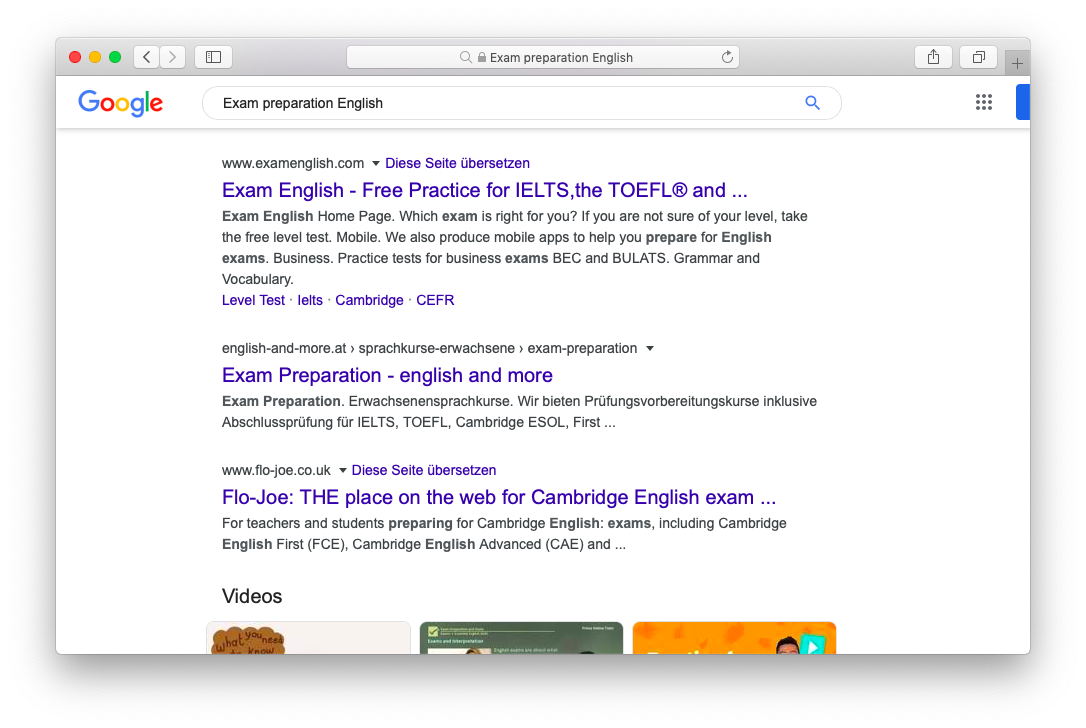Click Diese Seite übersetzen for examenglish.com
Screen dimensions: 1086x728
point(457,163)
